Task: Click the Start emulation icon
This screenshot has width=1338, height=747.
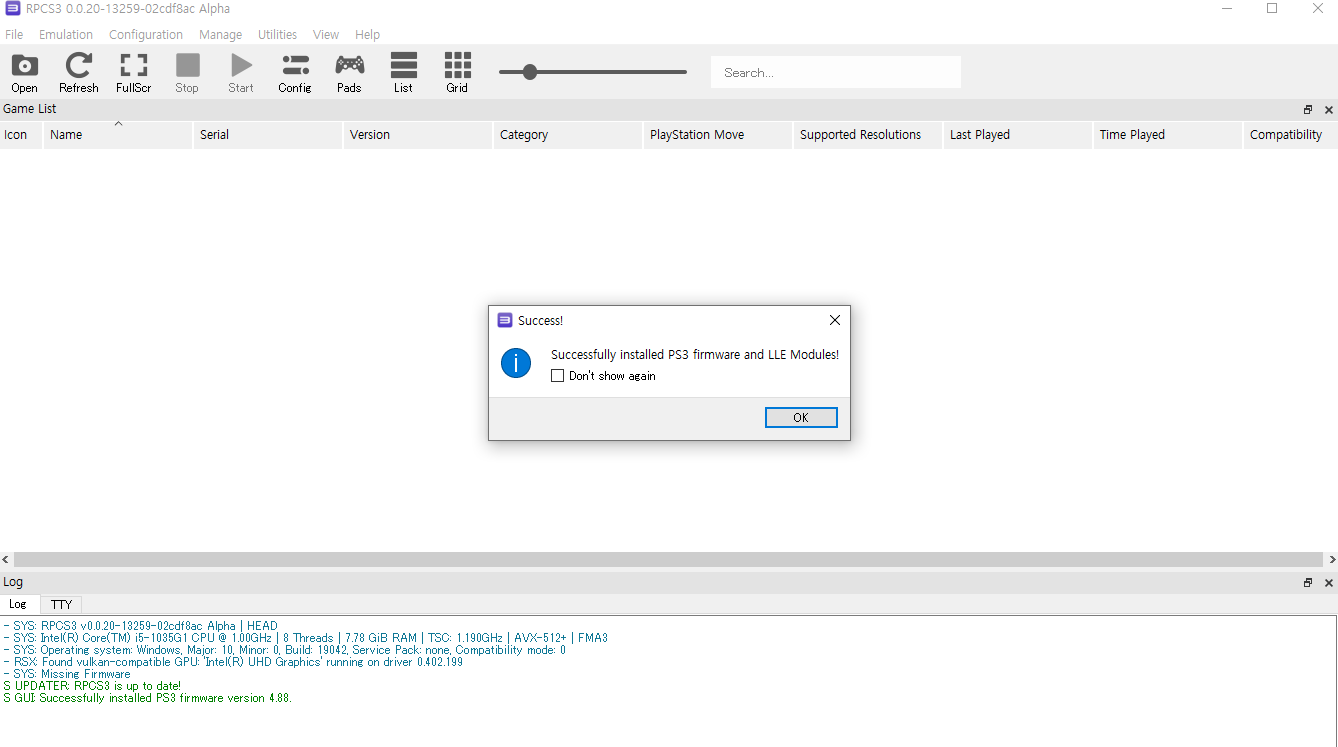Action: point(241,73)
